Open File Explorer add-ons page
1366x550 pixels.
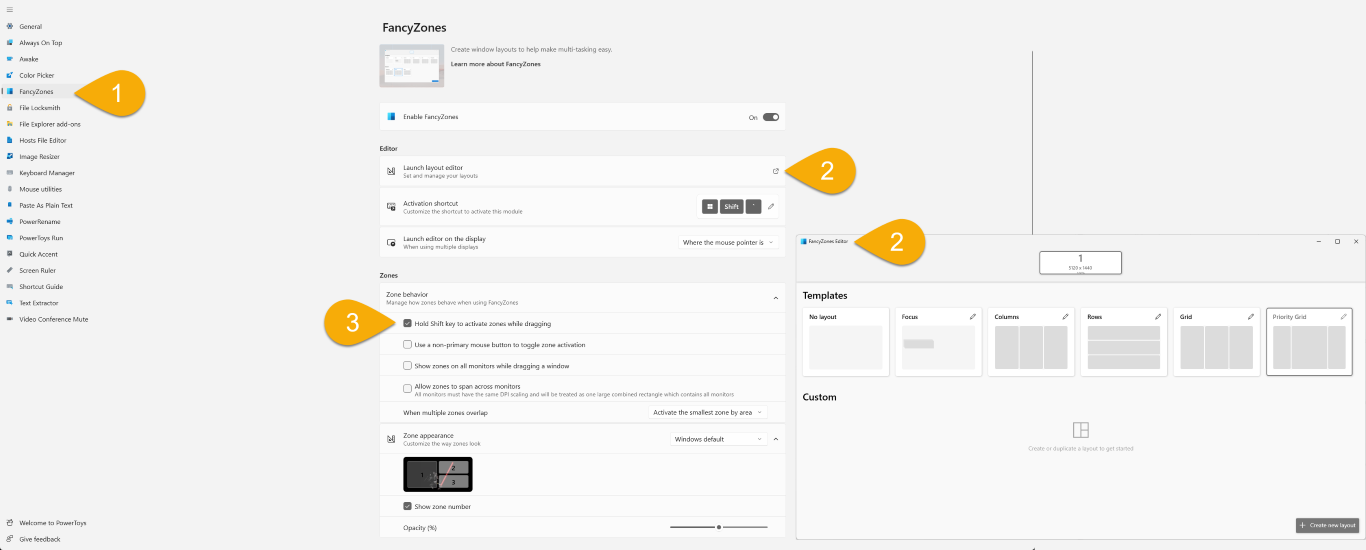click(50, 124)
